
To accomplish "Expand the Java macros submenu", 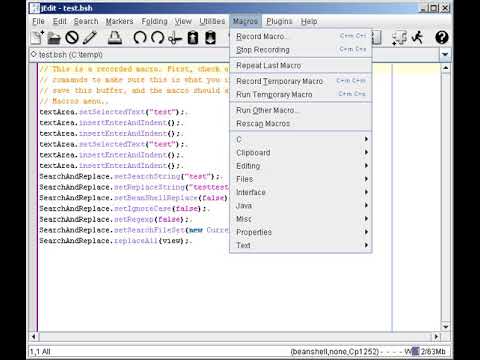I will tap(301, 205).
